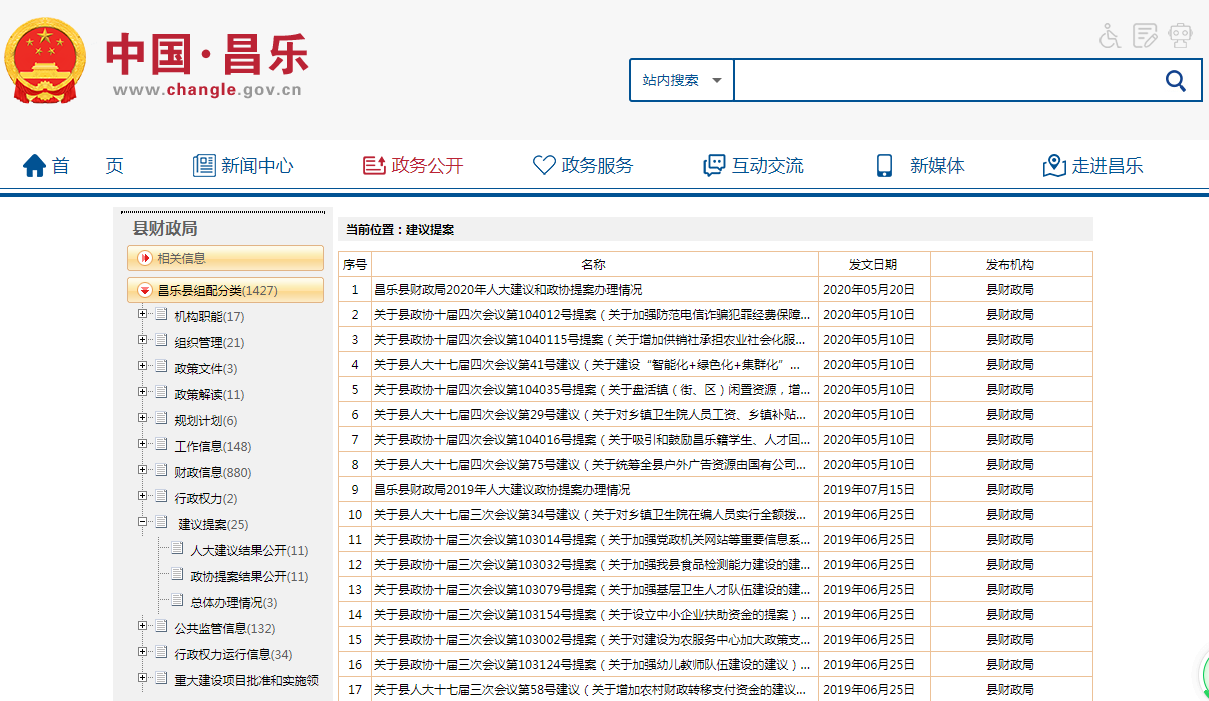Viewport: 1209px width, 701px height.
Task: Collapse the 建议提案 tree node
Action: [x=142, y=523]
